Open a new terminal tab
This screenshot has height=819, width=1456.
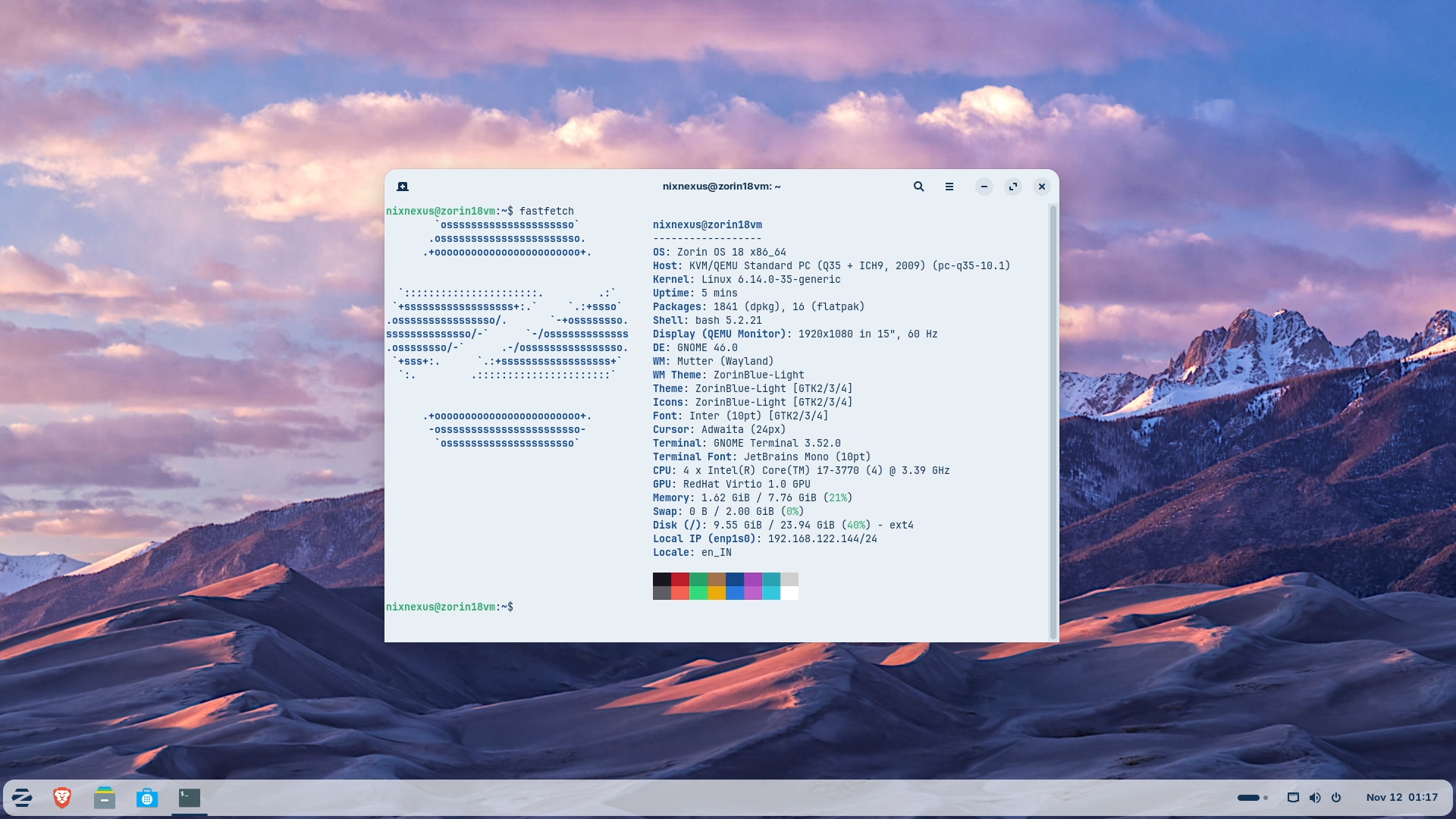(403, 186)
